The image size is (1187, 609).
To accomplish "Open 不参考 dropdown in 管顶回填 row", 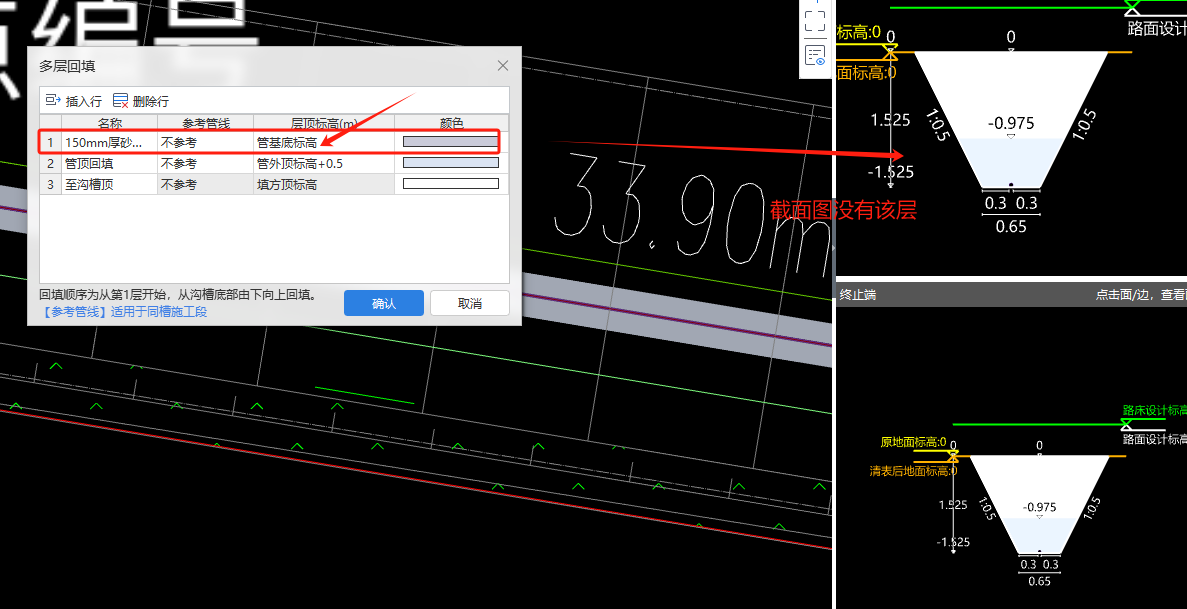I will (205, 163).
